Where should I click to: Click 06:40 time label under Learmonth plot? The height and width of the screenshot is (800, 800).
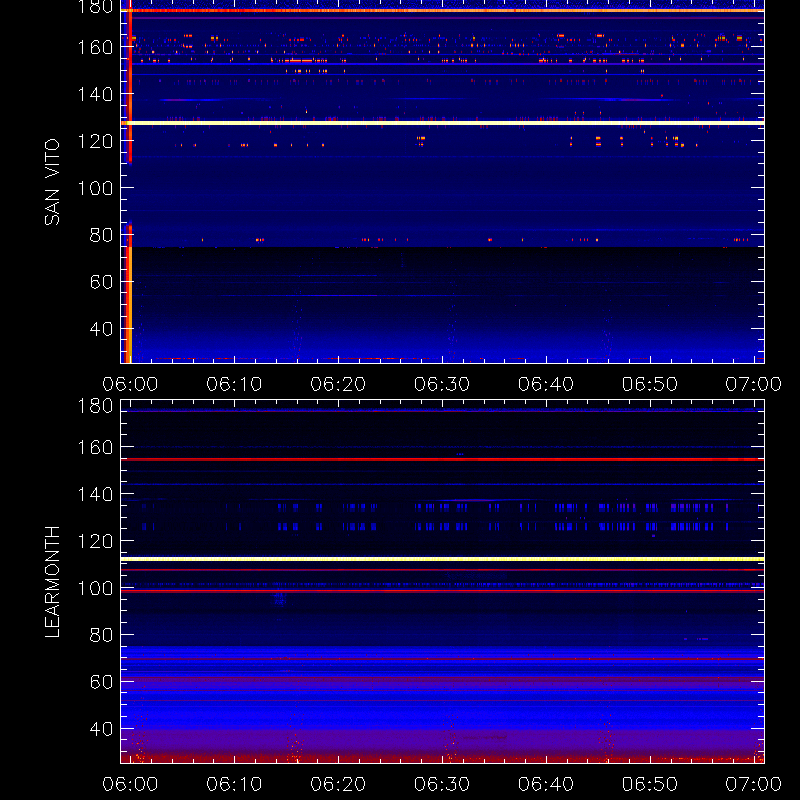tap(546, 784)
